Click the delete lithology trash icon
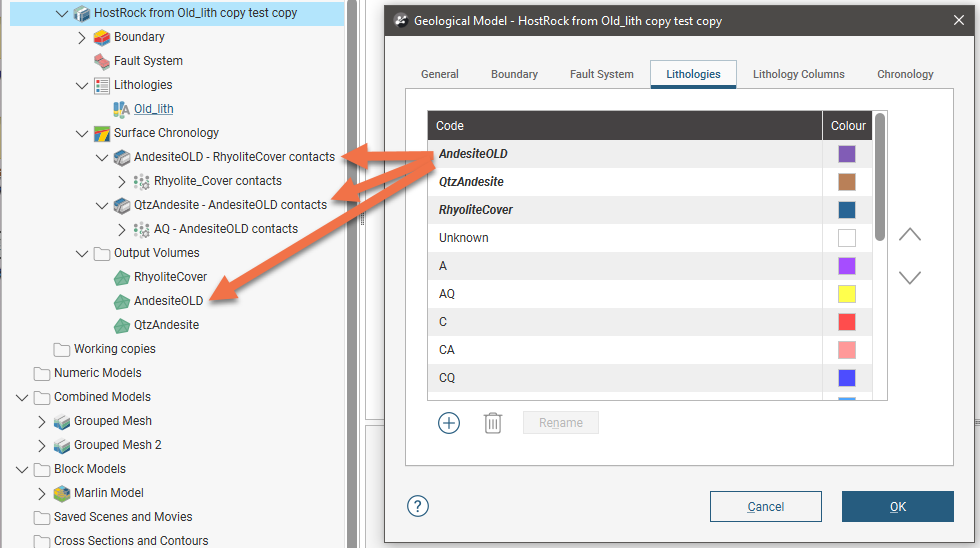The width and height of the screenshot is (980, 548). [x=493, y=423]
